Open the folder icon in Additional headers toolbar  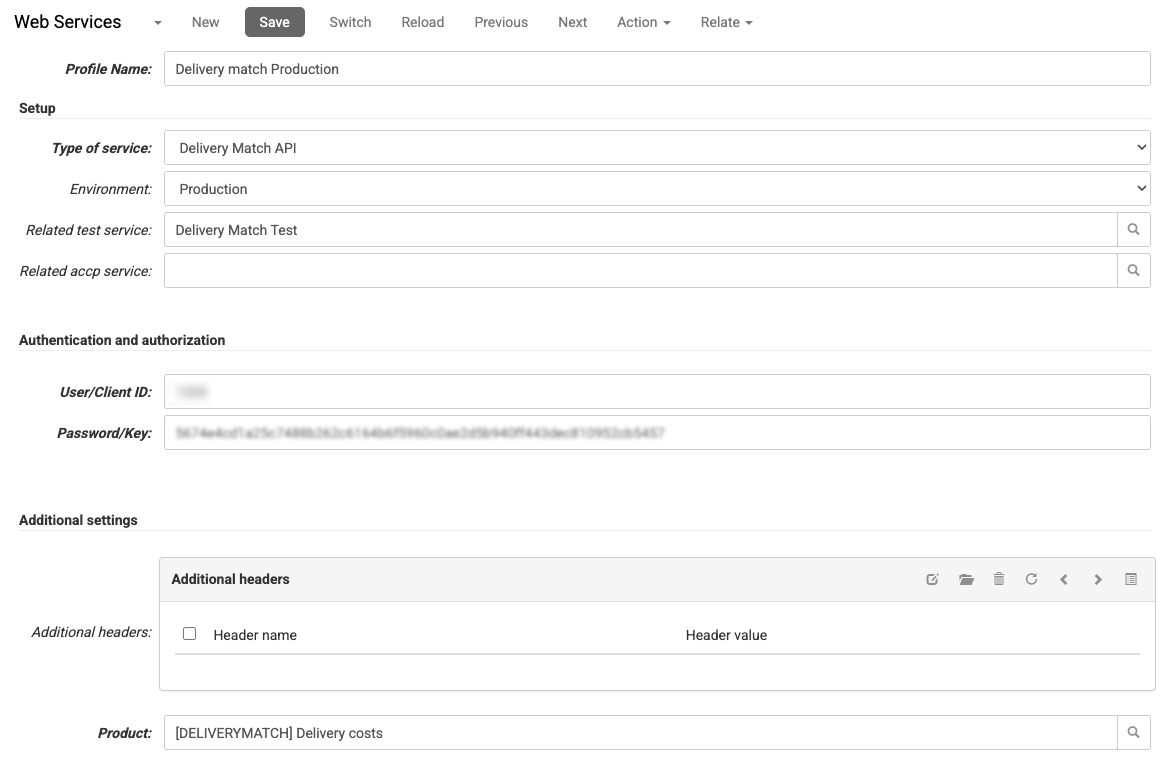click(966, 579)
